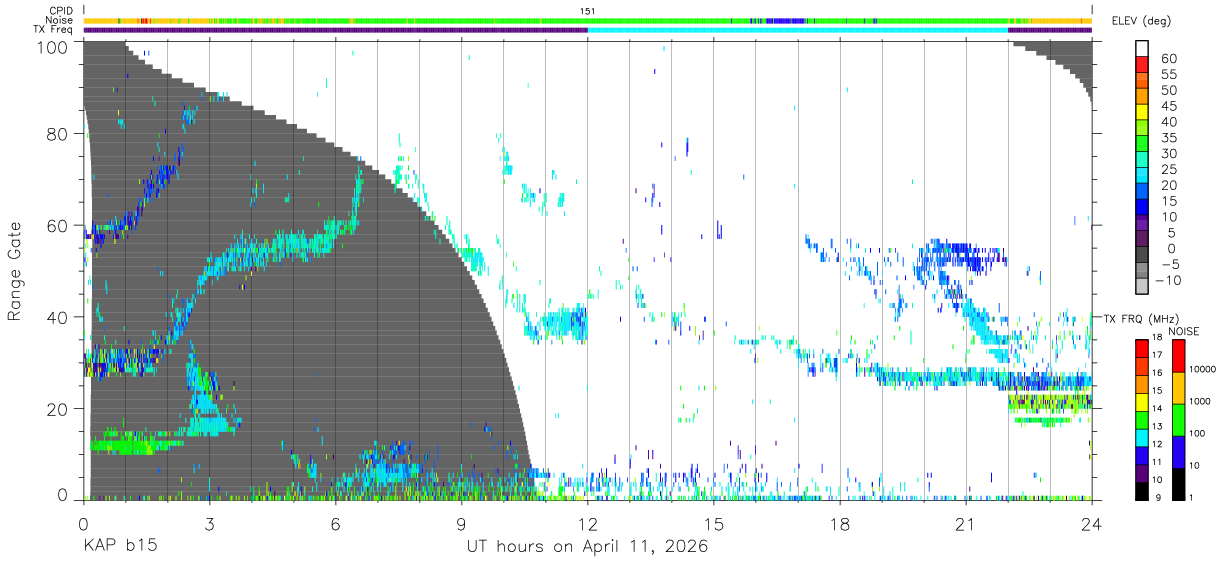
Task: Click the 21 tick on UT hours axis
Action: point(966,524)
